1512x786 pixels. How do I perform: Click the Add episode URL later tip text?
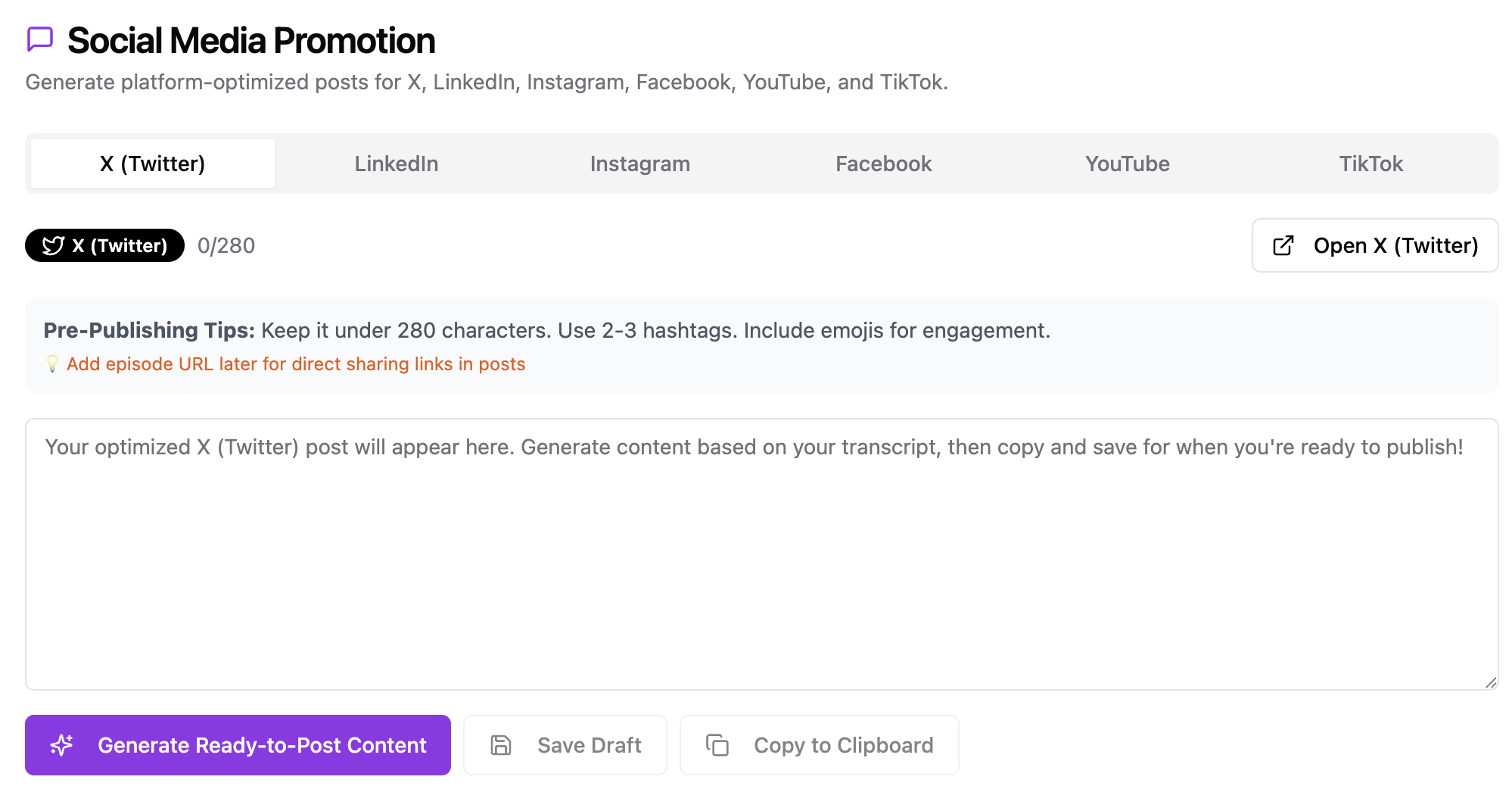pos(296,364)
